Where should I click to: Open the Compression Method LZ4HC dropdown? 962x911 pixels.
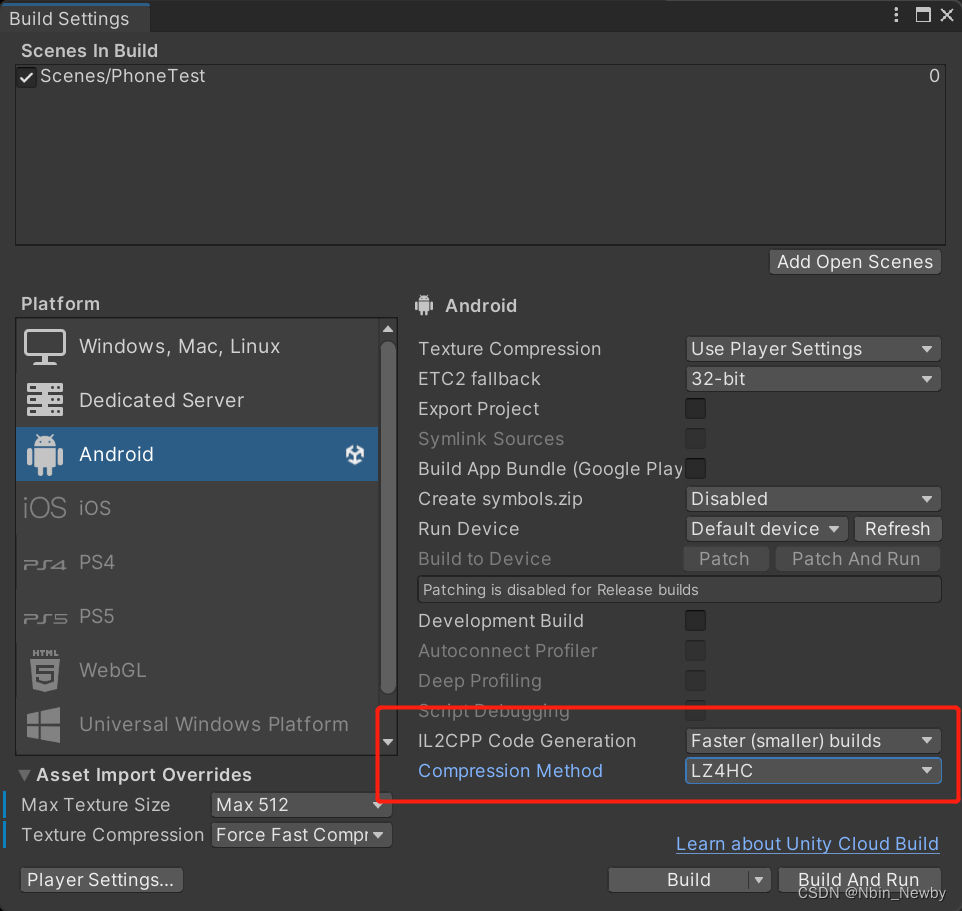click(x=813, y=771)
